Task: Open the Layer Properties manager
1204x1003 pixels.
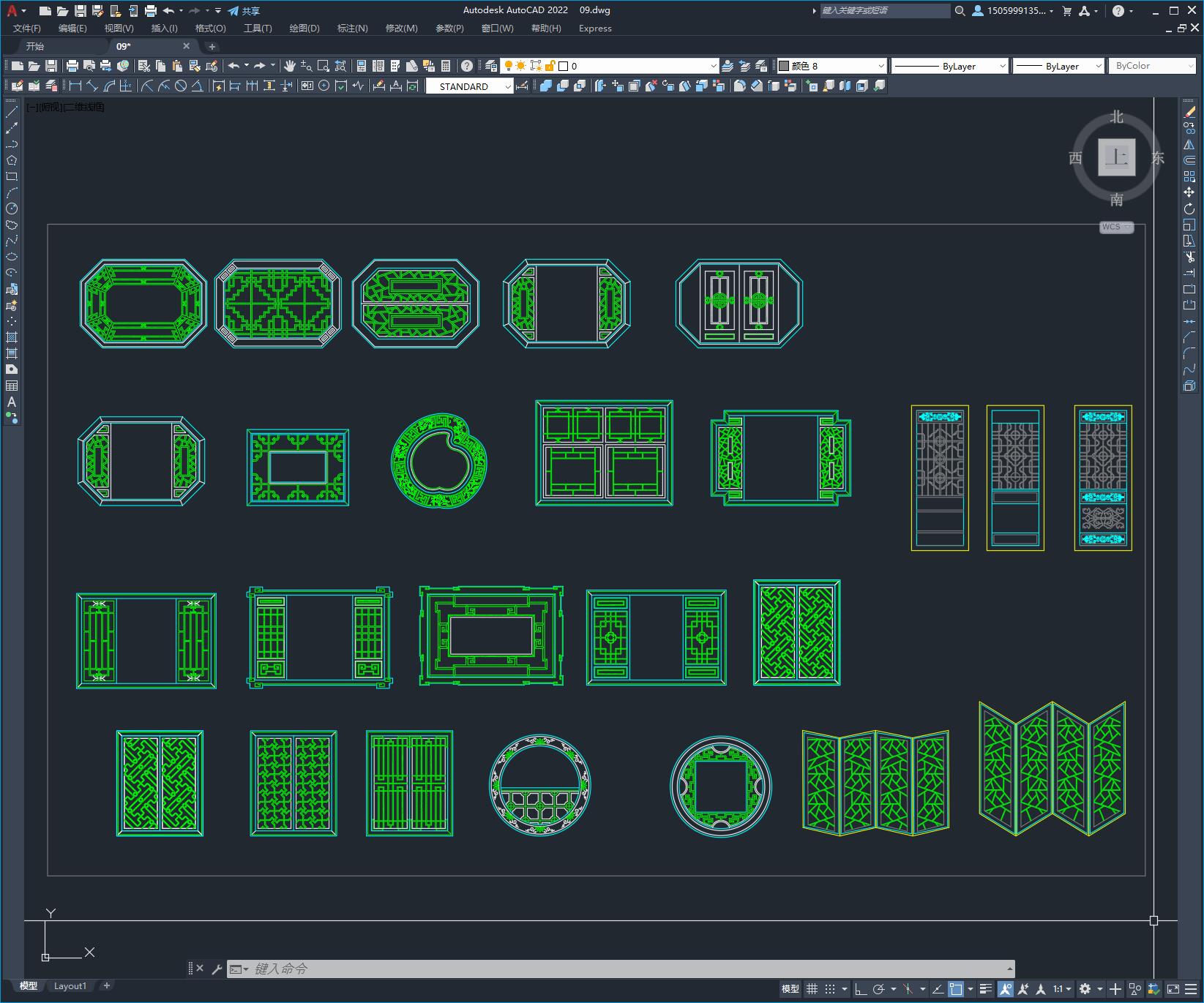Action: (491, 66)
